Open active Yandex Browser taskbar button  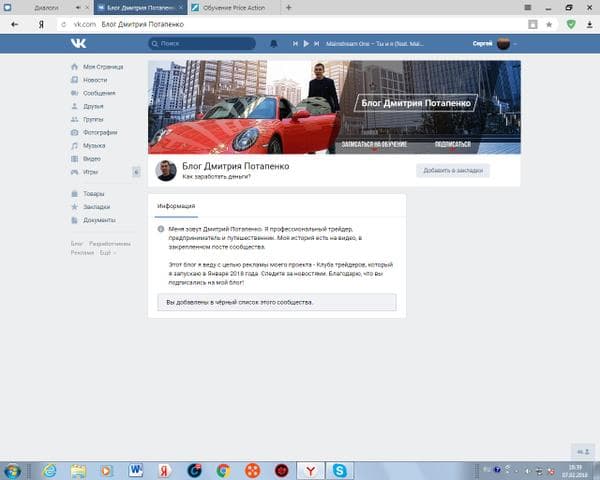311,471
